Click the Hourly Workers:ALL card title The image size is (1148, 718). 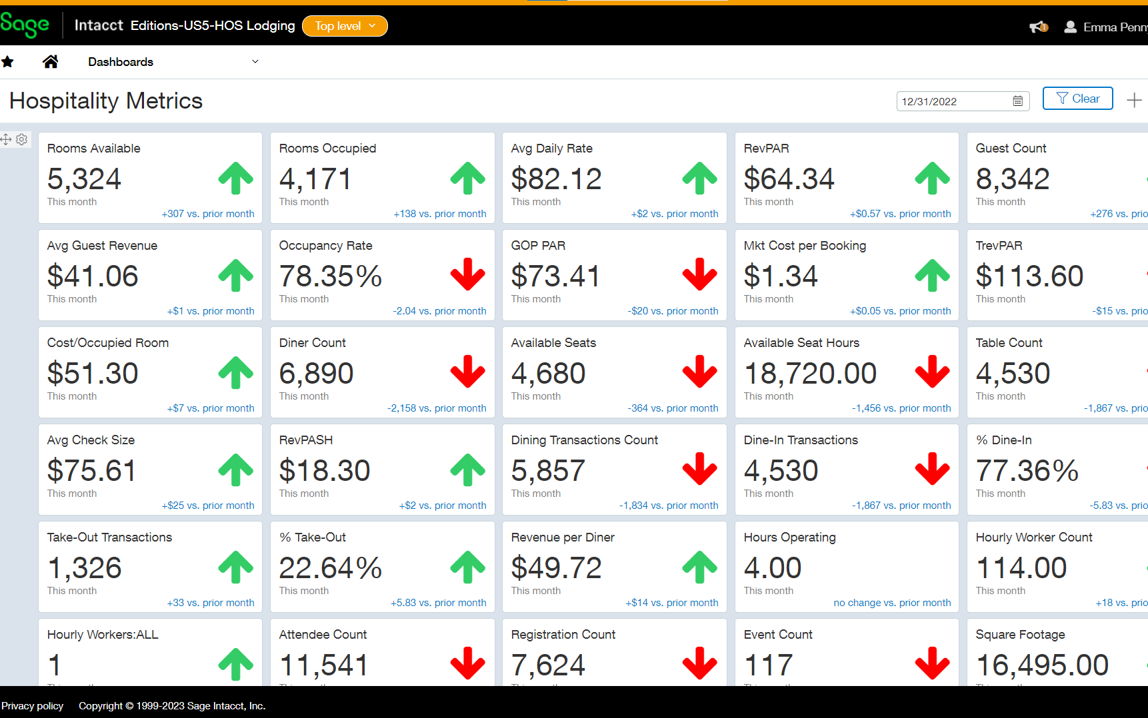102,635
